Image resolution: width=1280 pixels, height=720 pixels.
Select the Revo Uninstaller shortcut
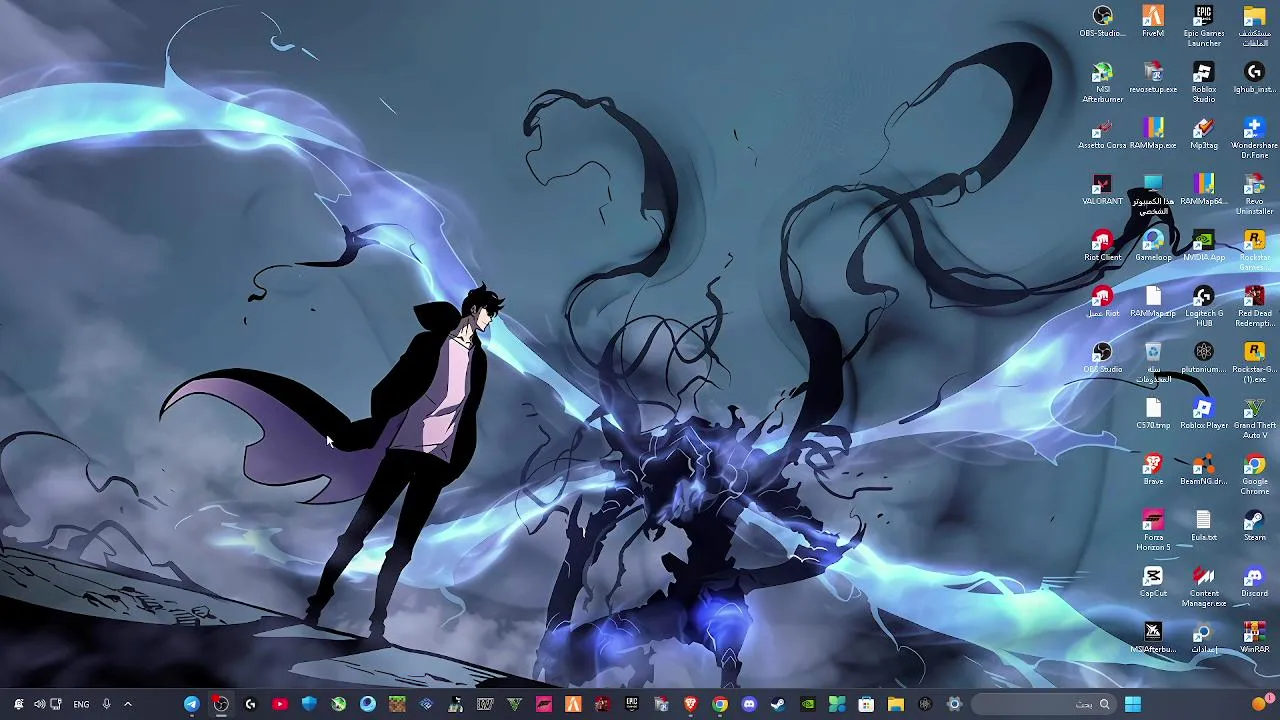(x=1254, y=194)
